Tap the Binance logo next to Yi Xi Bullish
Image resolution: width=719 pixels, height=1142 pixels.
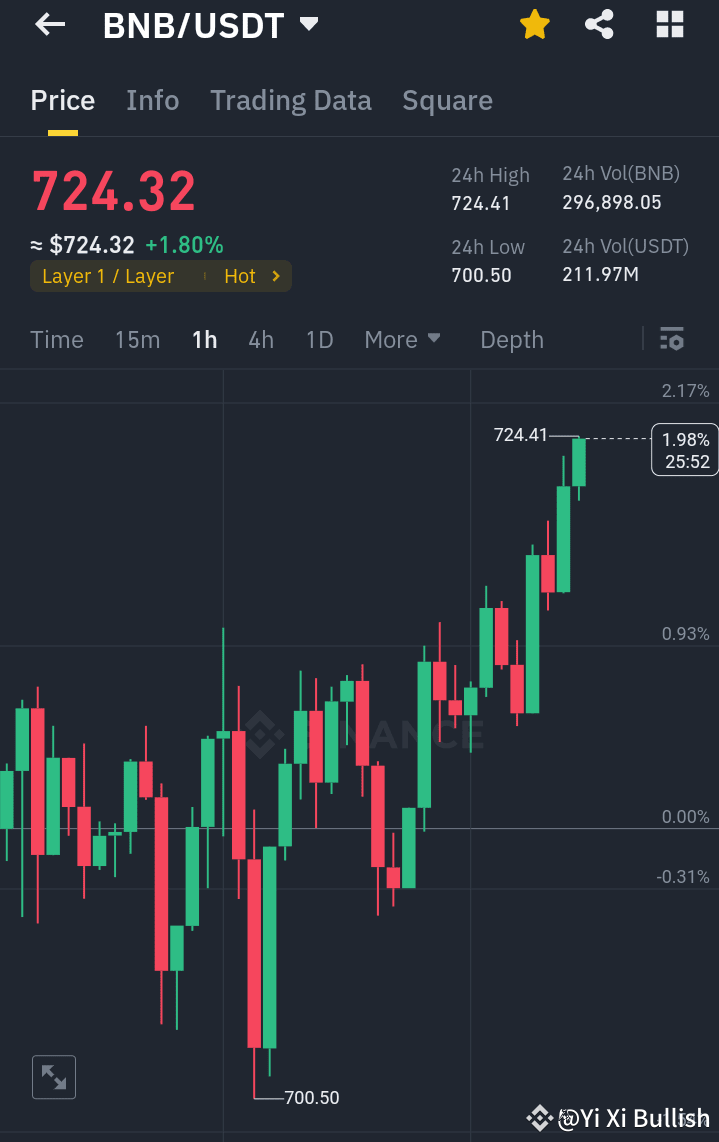[x=540, y=1118]
